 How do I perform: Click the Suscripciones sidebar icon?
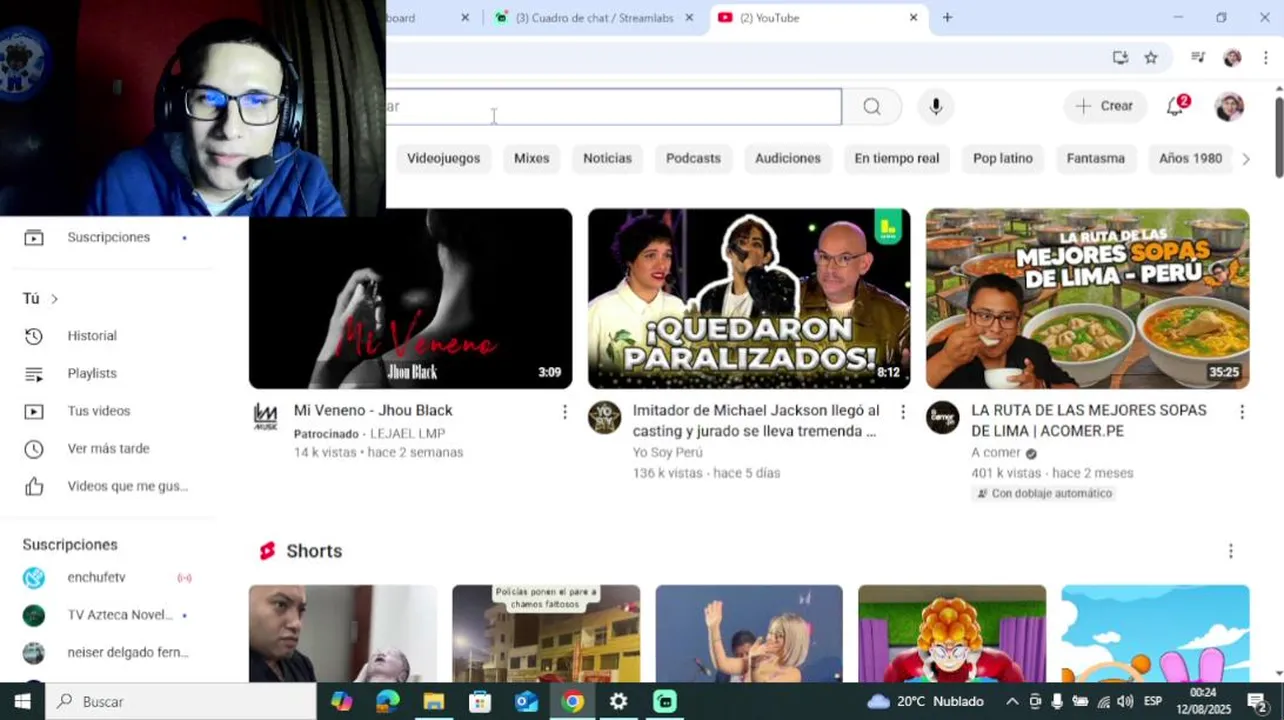click(x=34, y=238)
